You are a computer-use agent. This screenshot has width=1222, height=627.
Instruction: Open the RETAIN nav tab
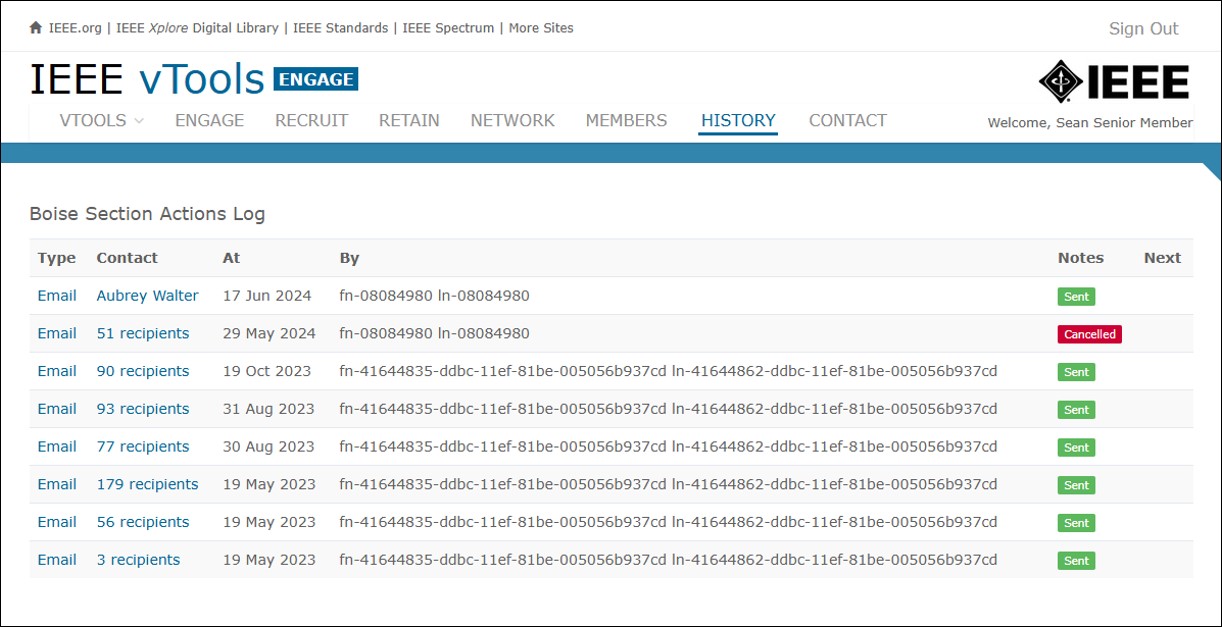tap(409, 120)
